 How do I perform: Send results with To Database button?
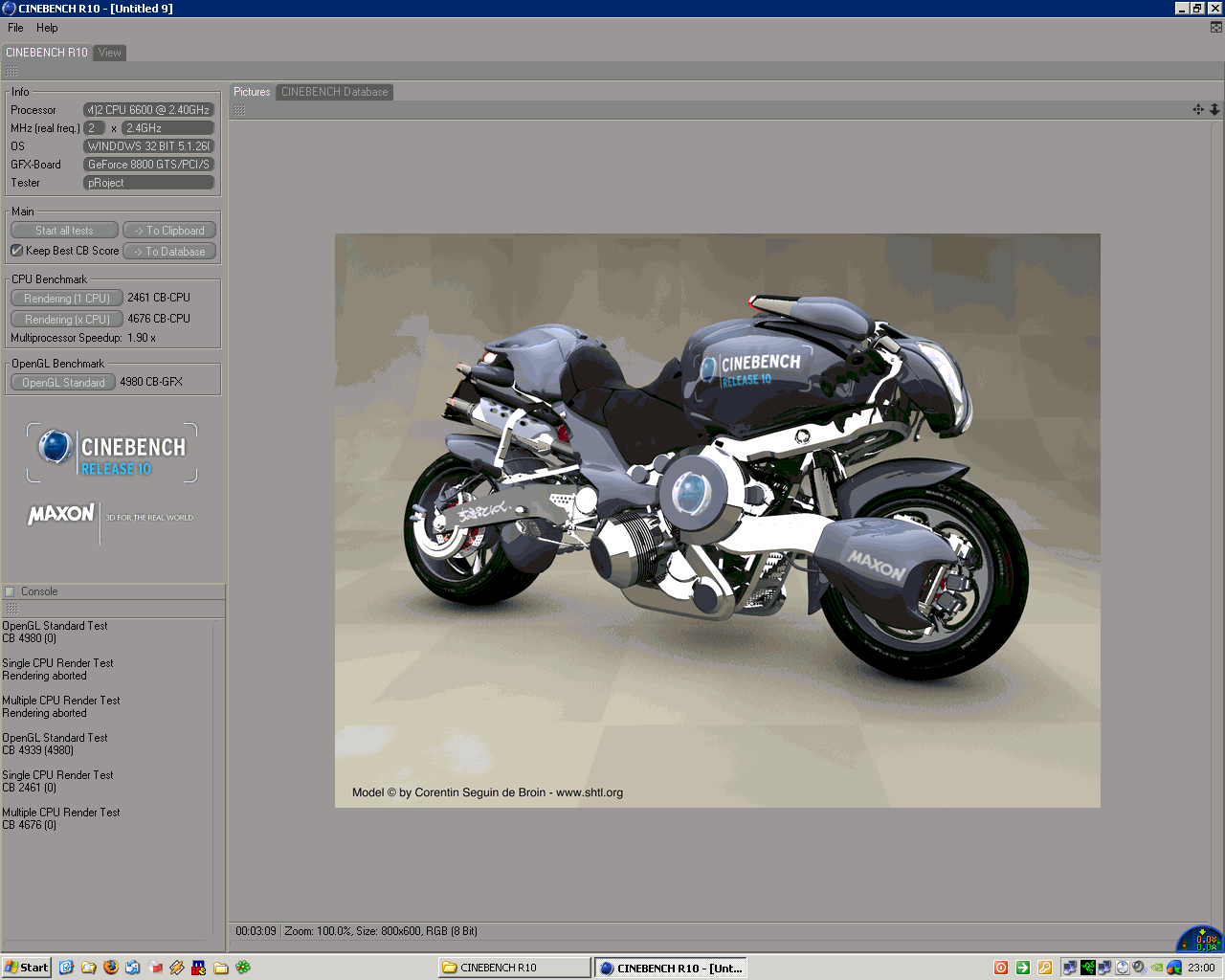[x=169, y=252]
